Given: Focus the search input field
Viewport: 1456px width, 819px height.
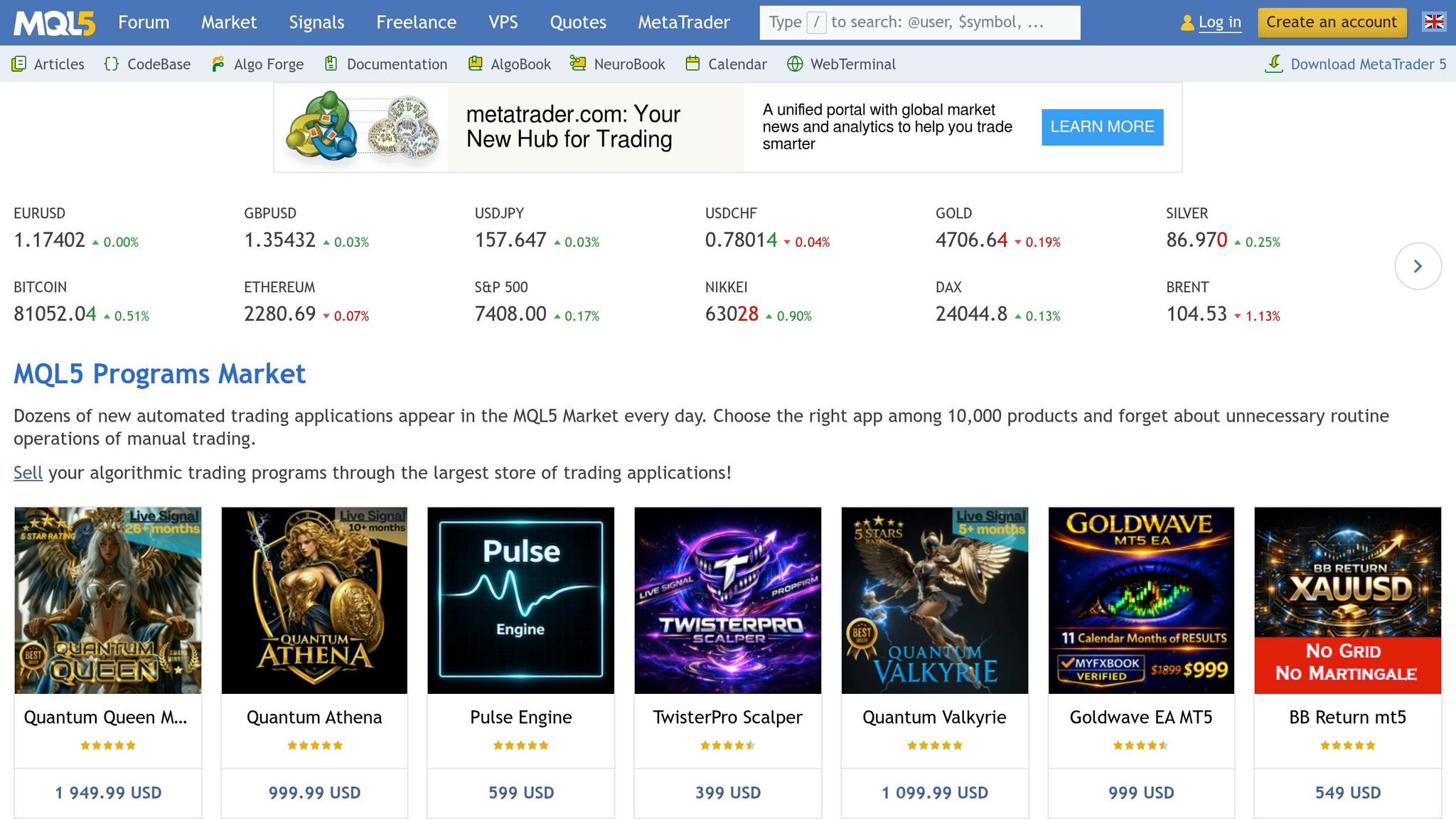Looking at the screenshot, I should coord(920,23).
